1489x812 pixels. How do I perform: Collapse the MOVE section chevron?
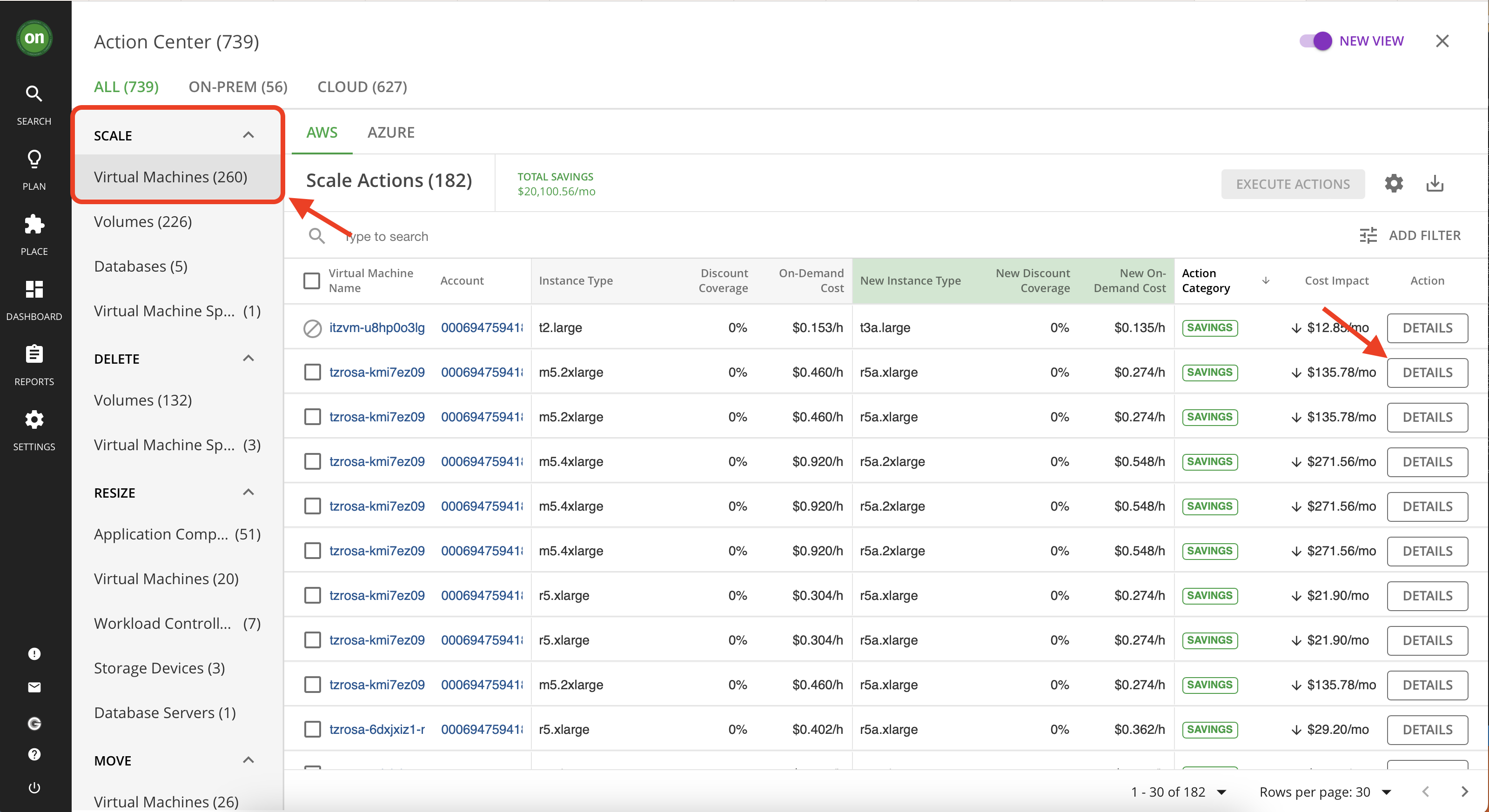click(x=248, y=760)
